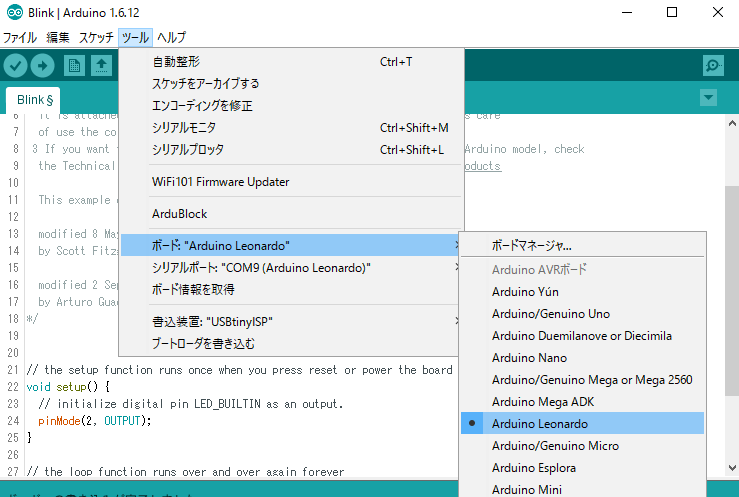
Task: Click the loop function comment line
Action: (x=185, y=472)
